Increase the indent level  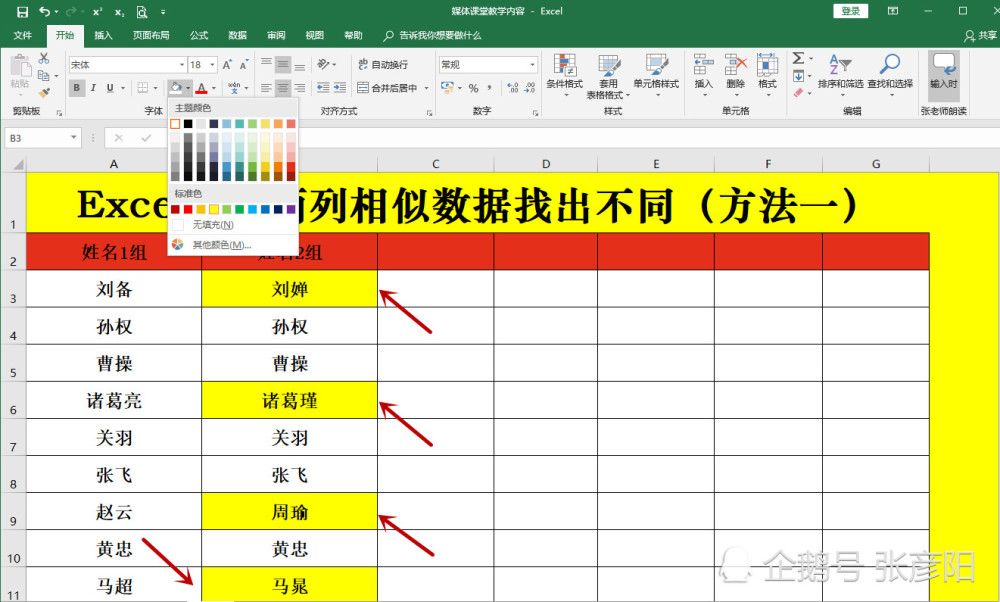(x=340, y=87)
